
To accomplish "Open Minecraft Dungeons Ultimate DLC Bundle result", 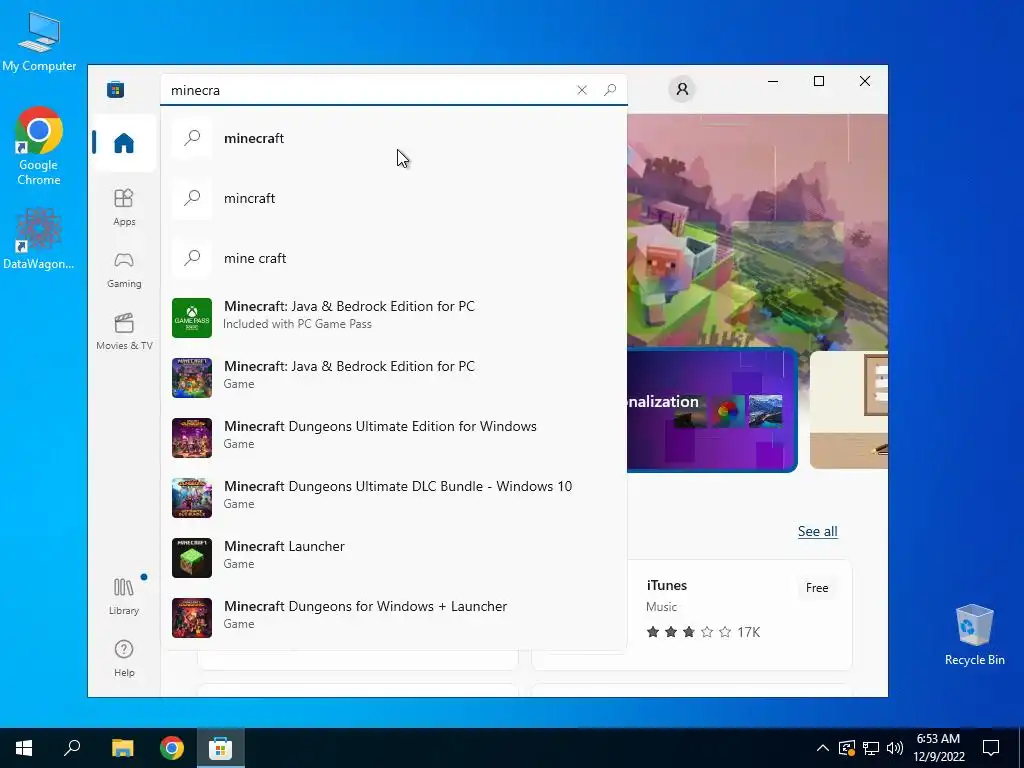I will 394,498.
